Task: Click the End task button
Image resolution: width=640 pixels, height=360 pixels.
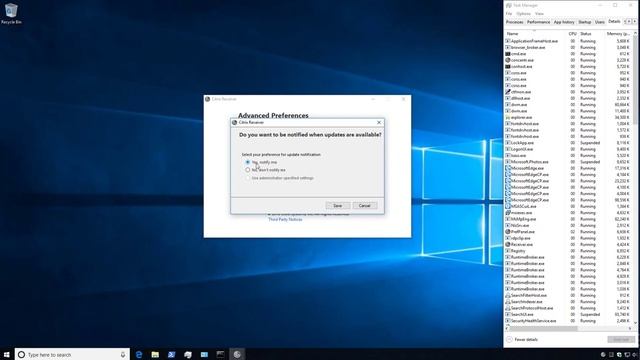Action: coord(621,340)
